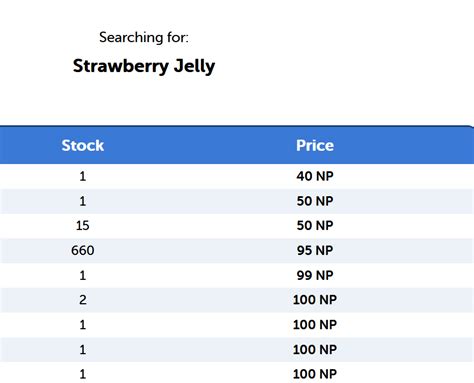Select the bottom-most visible 100 NP price
Screen dimensions: 474x383
point(315,374)
